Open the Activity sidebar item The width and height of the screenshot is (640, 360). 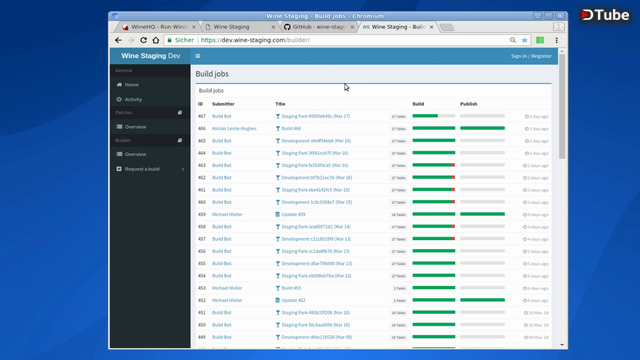pyautogui.click(x=133, y=100)
